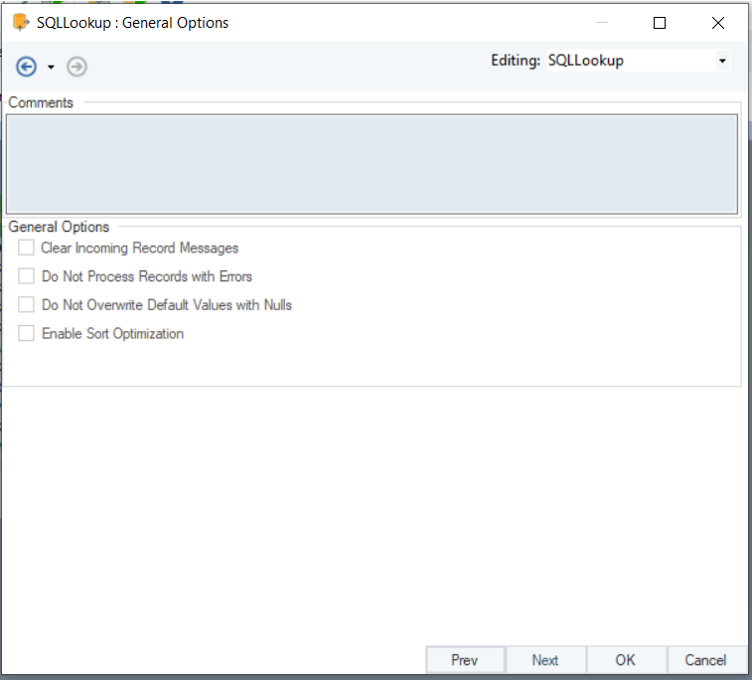Click the General Options group label
Screen dimensions: 752x680
59,226
